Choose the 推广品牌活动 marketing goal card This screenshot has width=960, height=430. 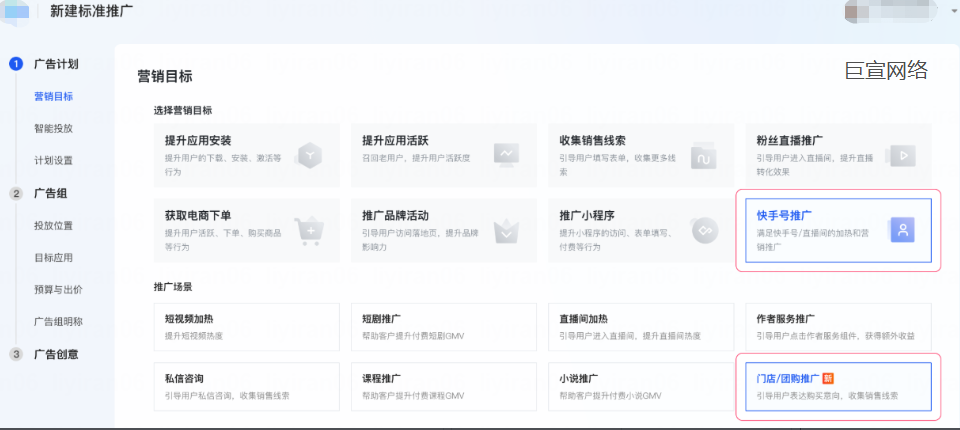[444, 231]
